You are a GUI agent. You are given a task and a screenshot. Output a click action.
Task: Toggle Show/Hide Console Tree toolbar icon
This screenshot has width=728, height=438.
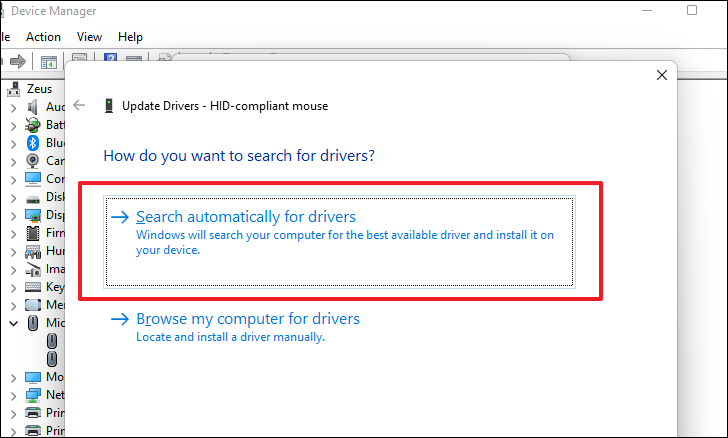(49, 61)
